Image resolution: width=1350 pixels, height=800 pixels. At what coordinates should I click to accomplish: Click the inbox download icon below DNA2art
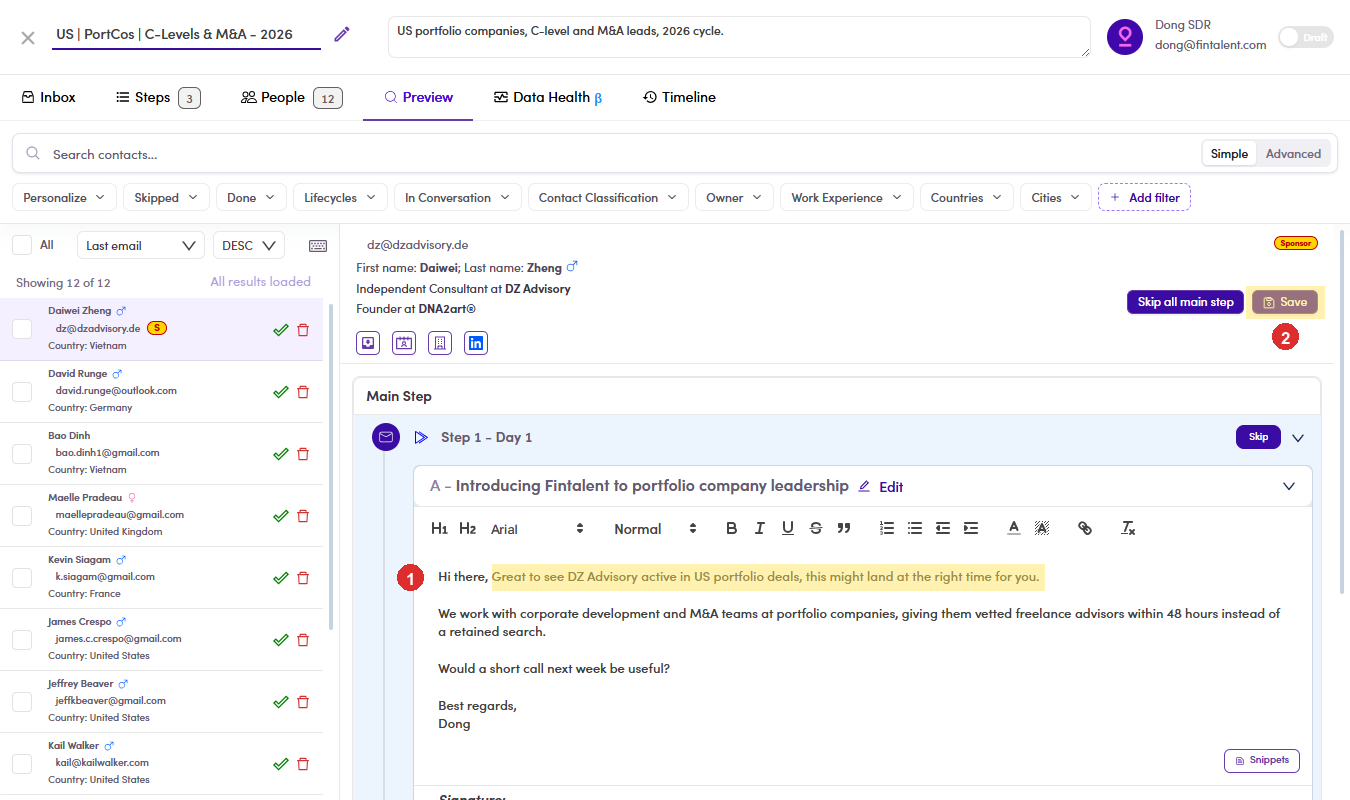point(367,343)
